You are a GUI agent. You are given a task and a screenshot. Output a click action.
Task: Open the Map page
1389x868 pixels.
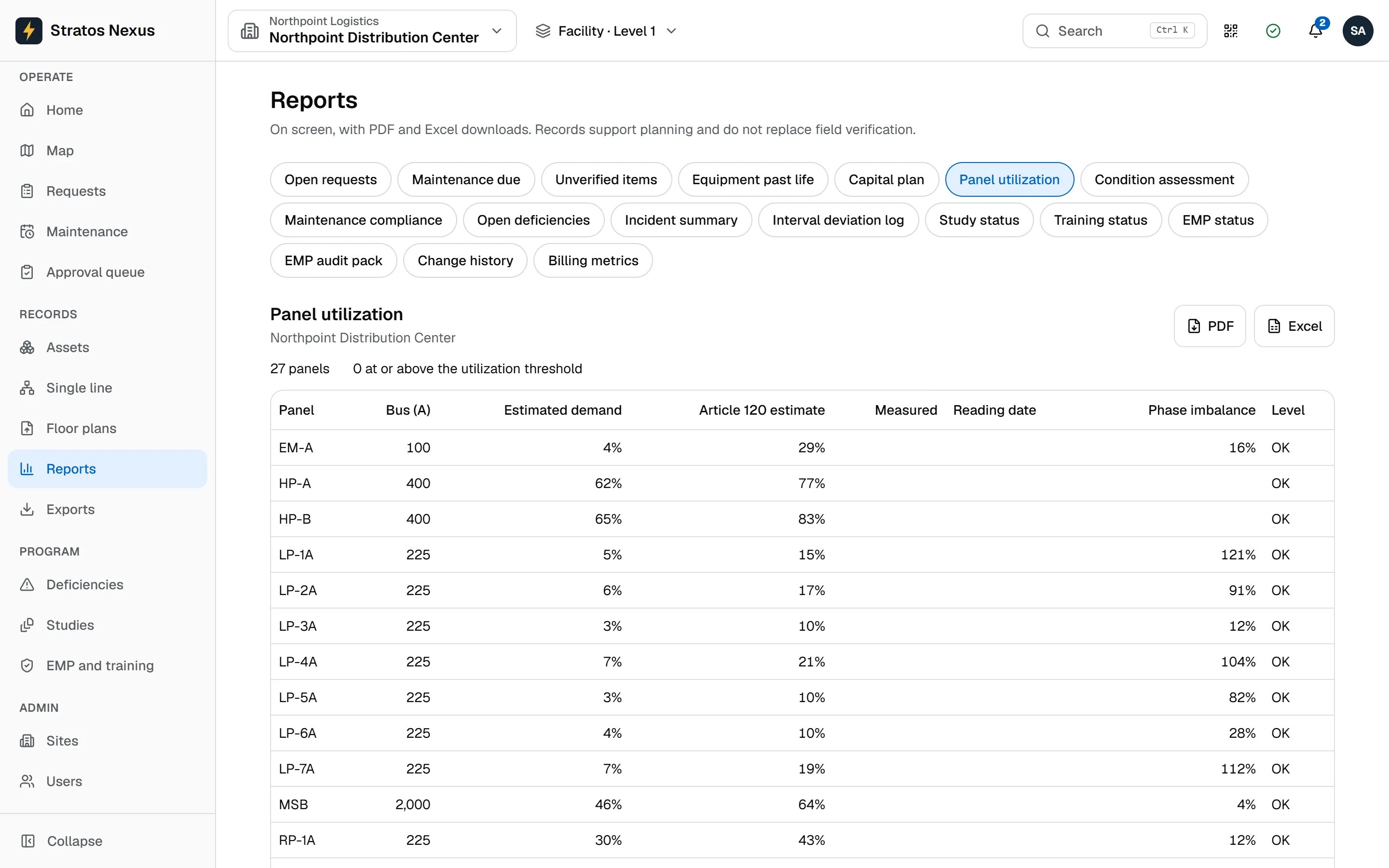108,150
